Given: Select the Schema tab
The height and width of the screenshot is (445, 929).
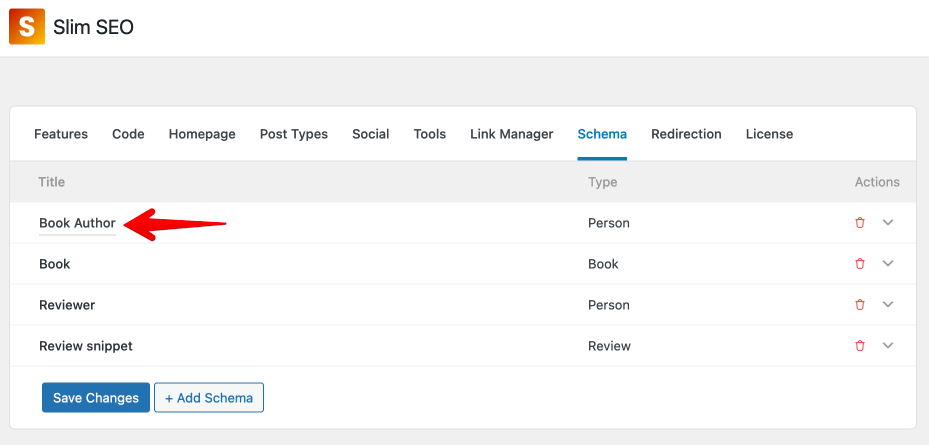Looking at the screenshot, I should [x=602, y=134].
